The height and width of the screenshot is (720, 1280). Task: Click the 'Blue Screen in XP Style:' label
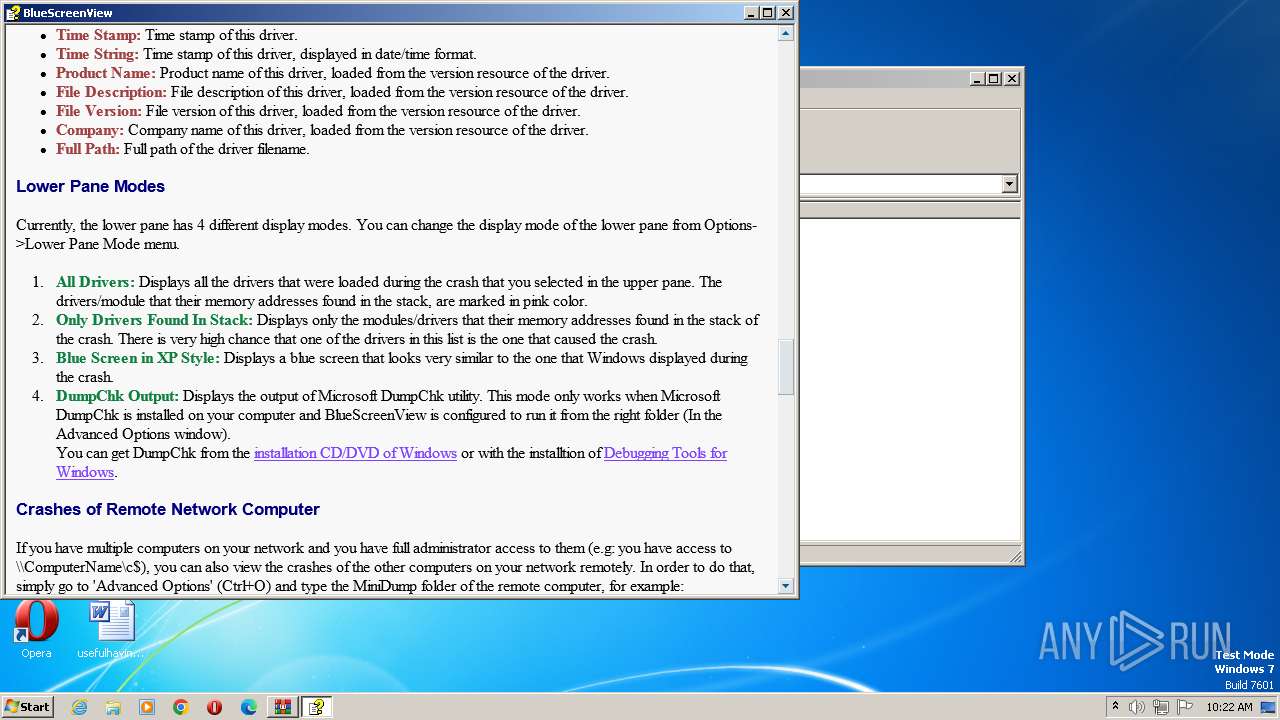point(138,358)
